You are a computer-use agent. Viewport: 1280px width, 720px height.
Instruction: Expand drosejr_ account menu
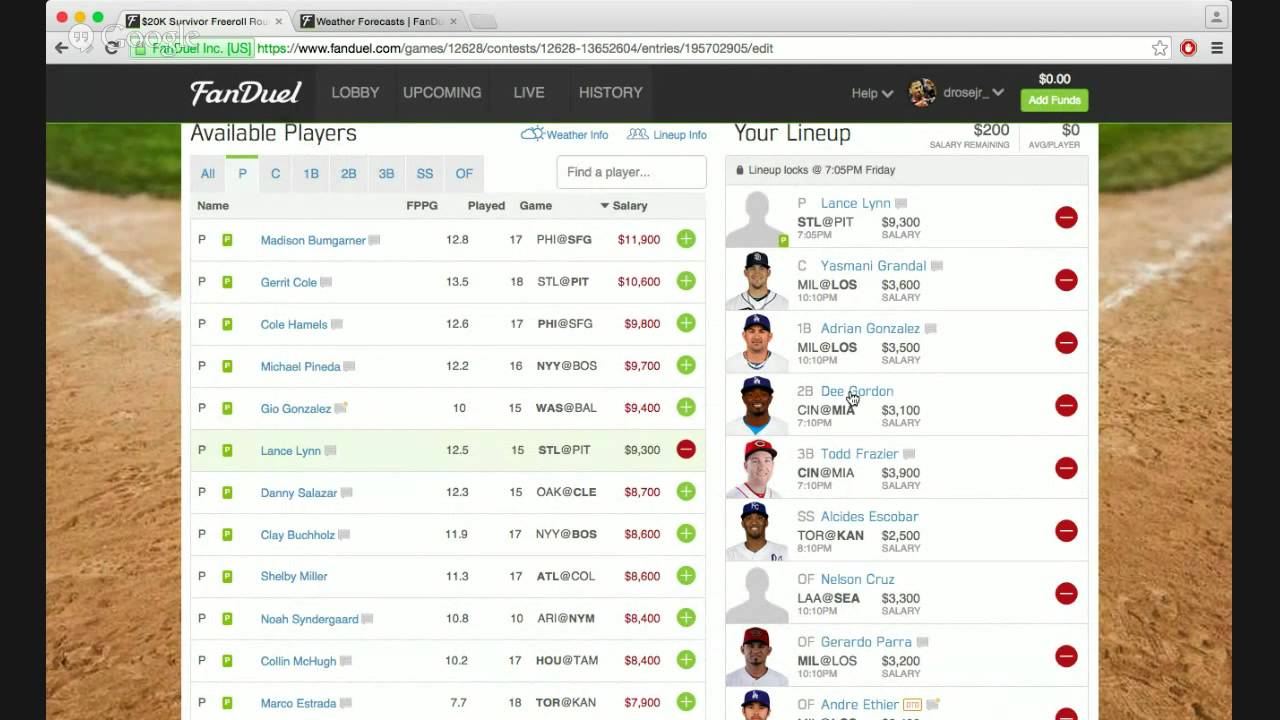956,93
